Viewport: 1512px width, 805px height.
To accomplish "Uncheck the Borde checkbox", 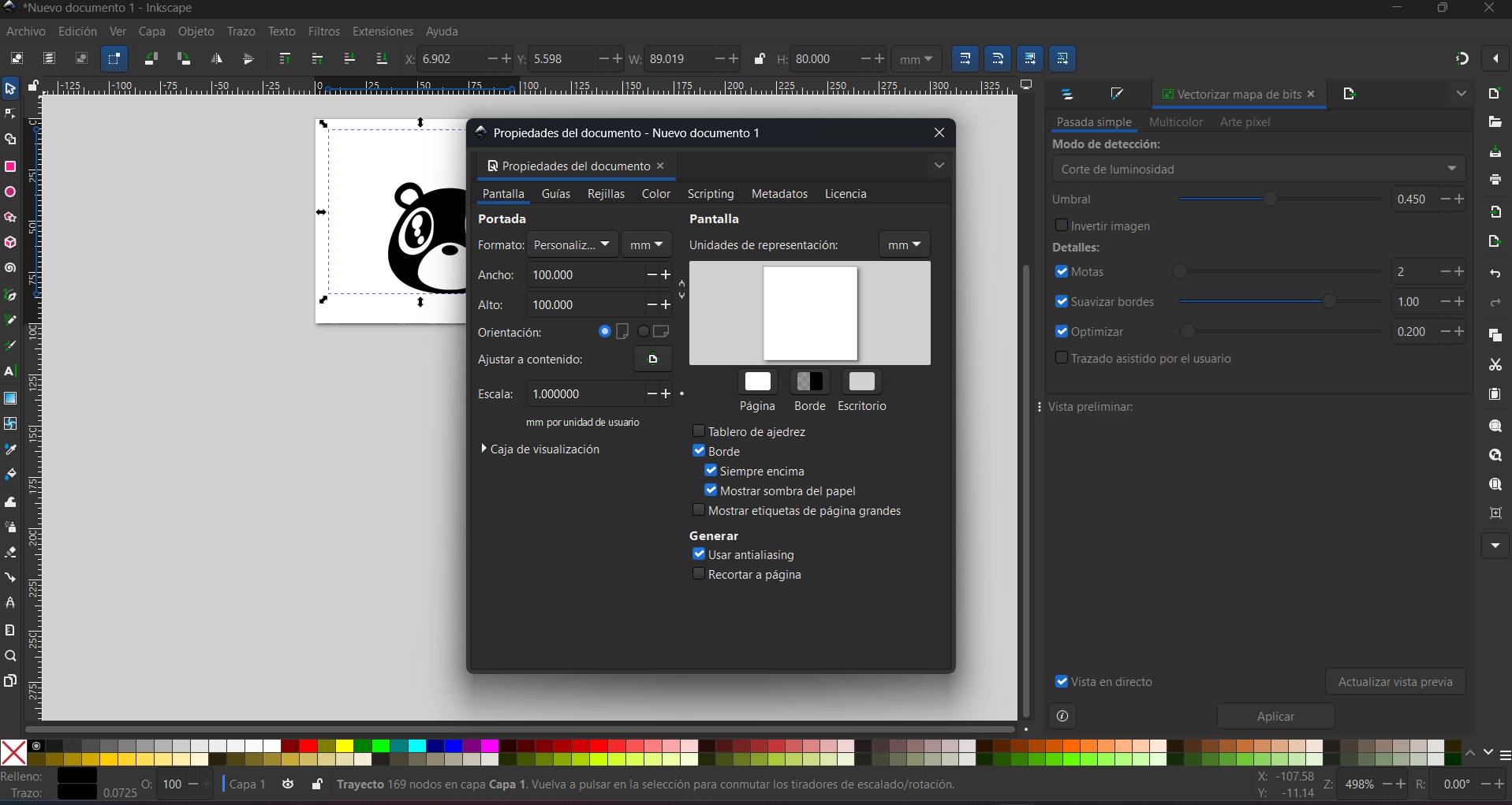I will pos(699,451).
